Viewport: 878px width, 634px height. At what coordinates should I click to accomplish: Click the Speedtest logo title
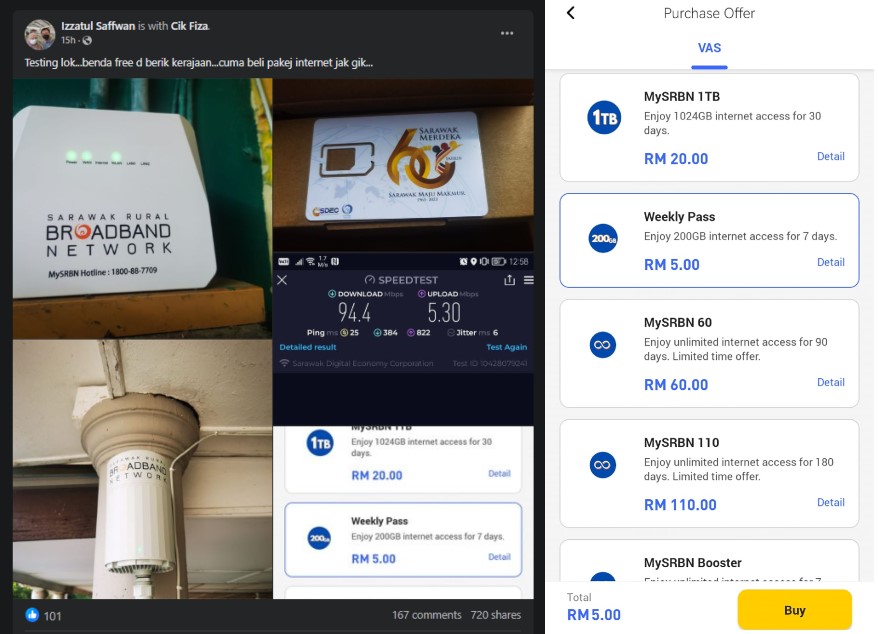(401, 280)
